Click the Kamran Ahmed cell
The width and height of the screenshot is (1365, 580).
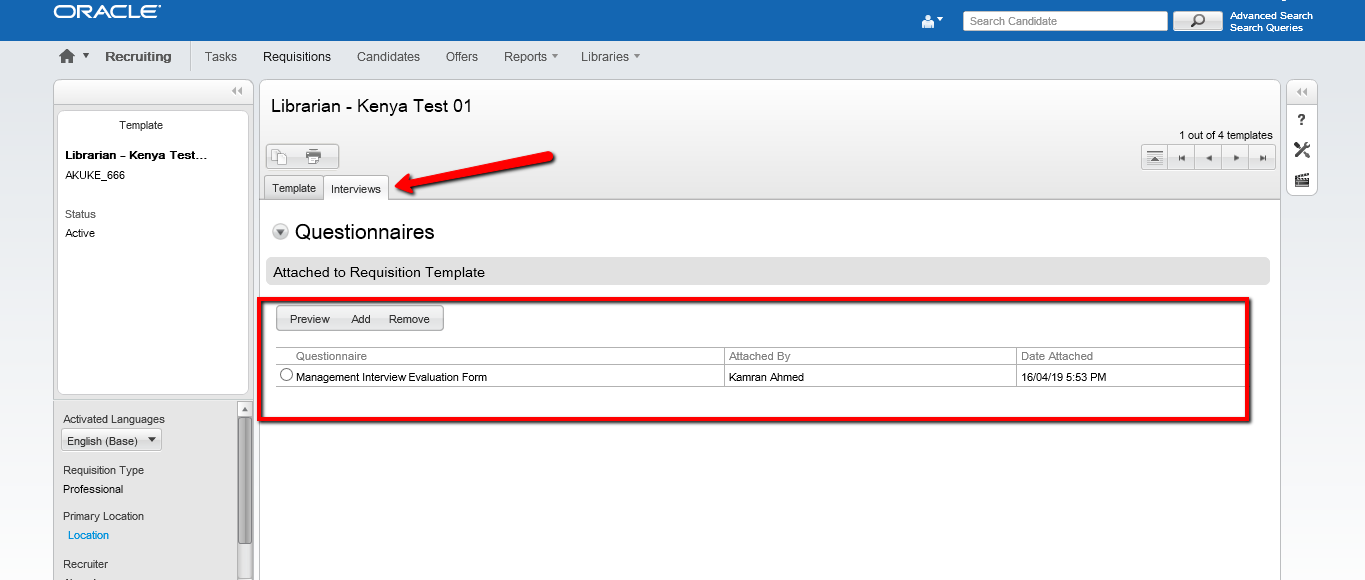(x=870, y=377)
